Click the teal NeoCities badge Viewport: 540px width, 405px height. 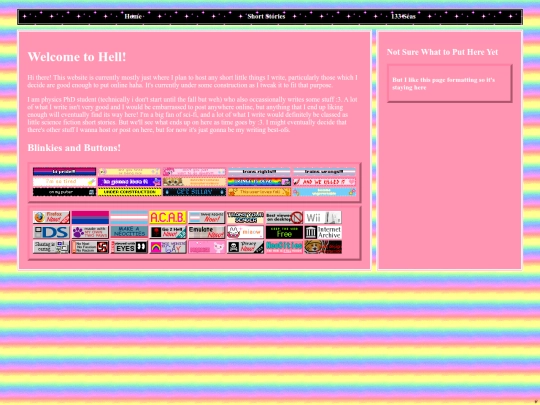(284, 247)
